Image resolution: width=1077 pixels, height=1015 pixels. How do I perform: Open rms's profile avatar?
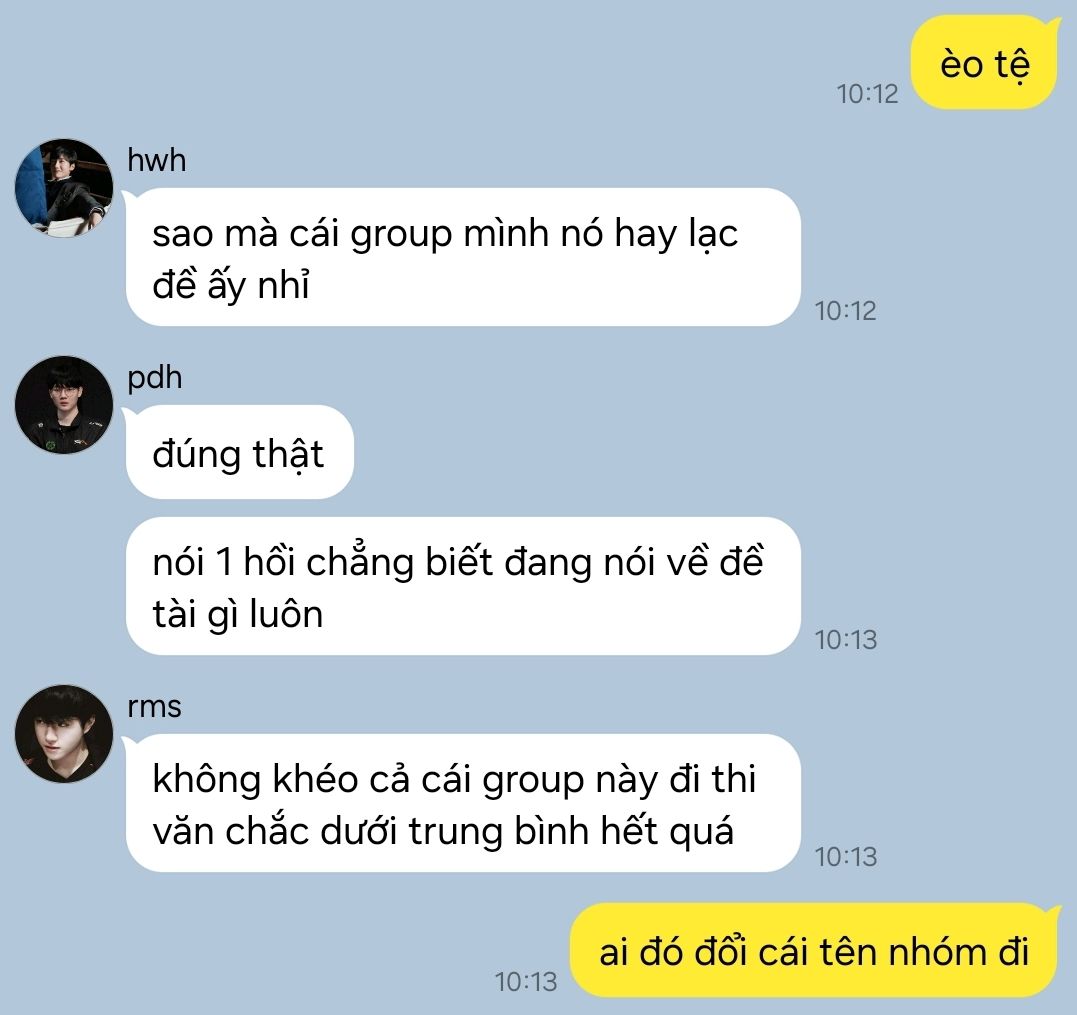pyautogui.click(x=64, y=733)
